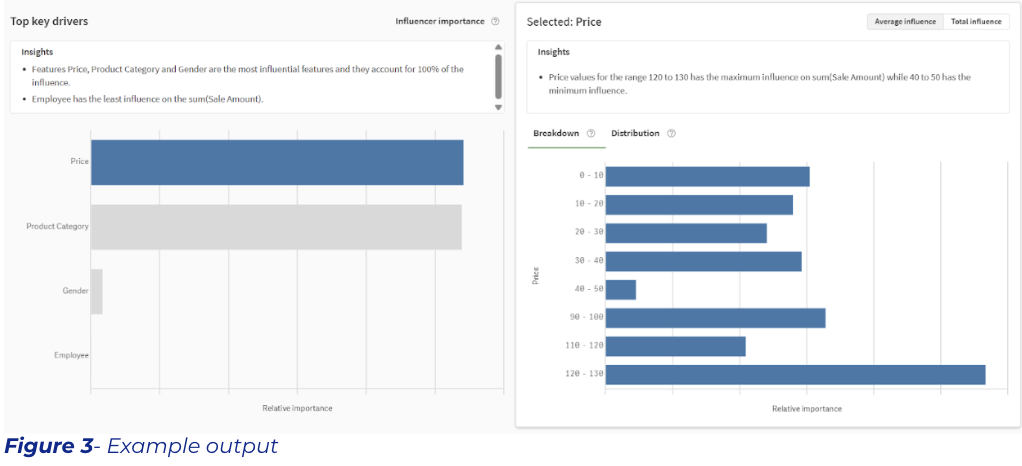1022x466 pixels.
Task: Open the Distribution tab
Action: pos(635,134)
